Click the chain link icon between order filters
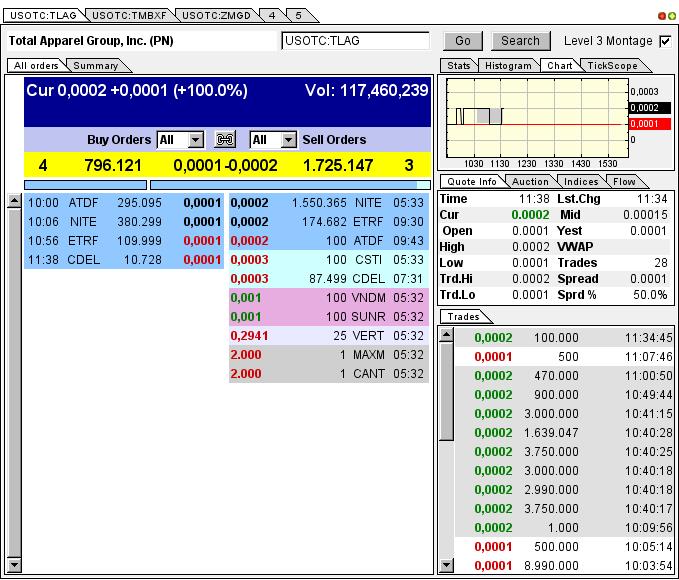Screen dimensions: 679x580 (225, 140)
